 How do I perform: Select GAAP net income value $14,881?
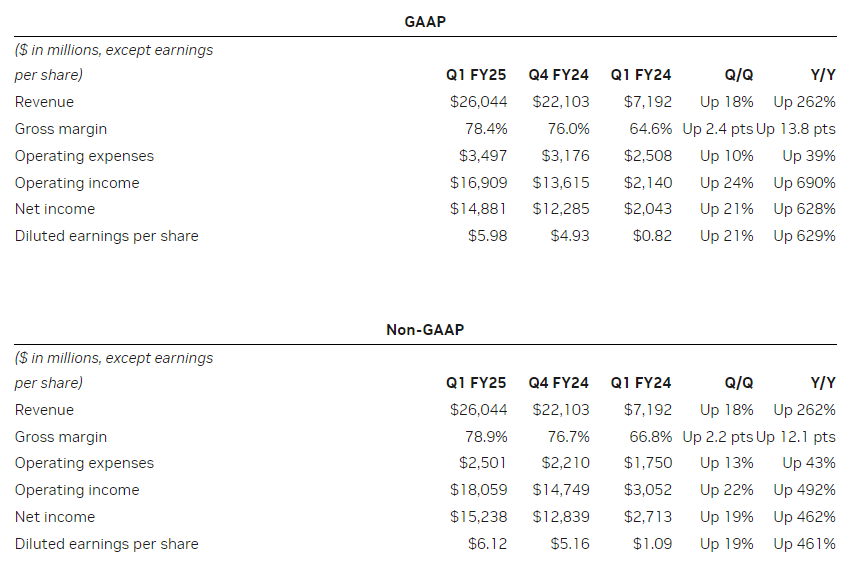pyautogui.click(x=479, y=209)
